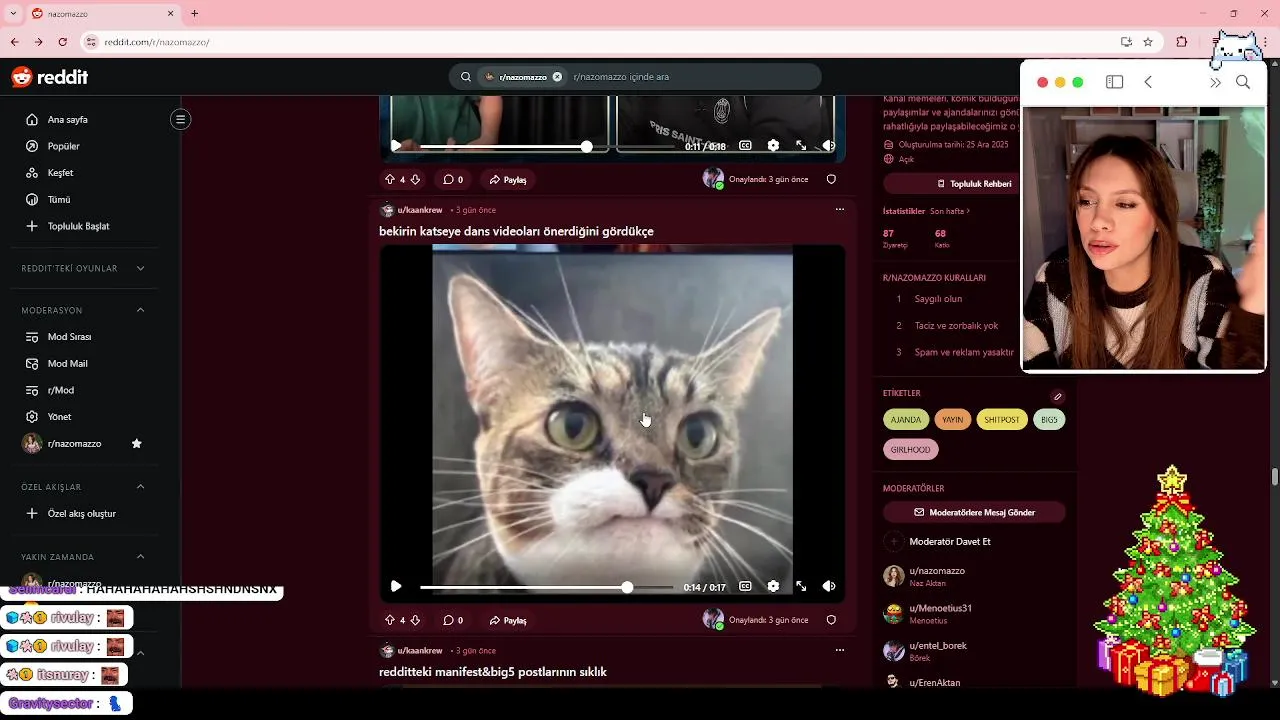Collapse the ÖZEL AKIŞLAR section
The width and height of the screenshot is (1280, 720).
[140, 487]
